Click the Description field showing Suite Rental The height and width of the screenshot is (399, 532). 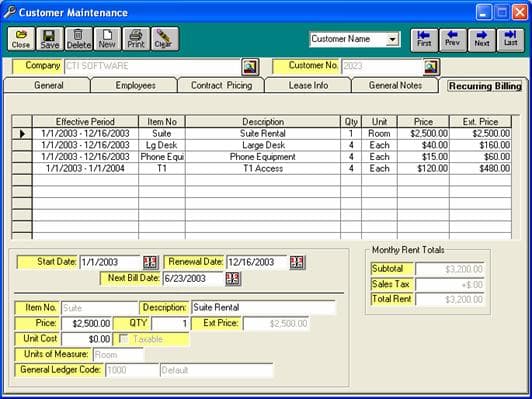pos(263,307)
